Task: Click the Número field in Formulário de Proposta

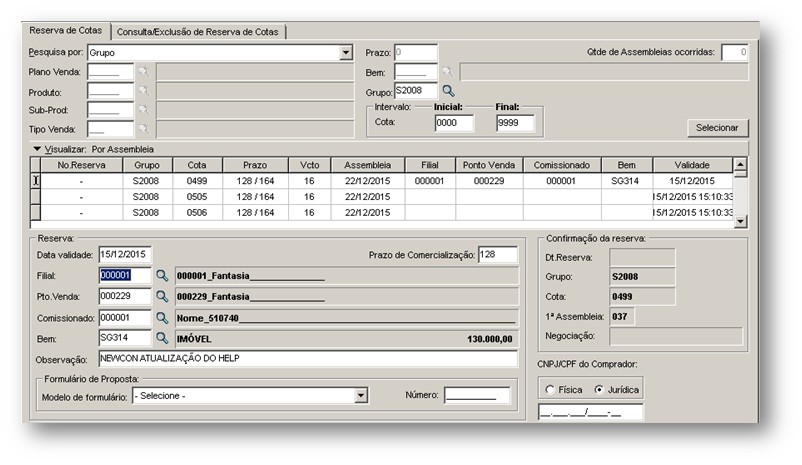Action: point(477,395)
